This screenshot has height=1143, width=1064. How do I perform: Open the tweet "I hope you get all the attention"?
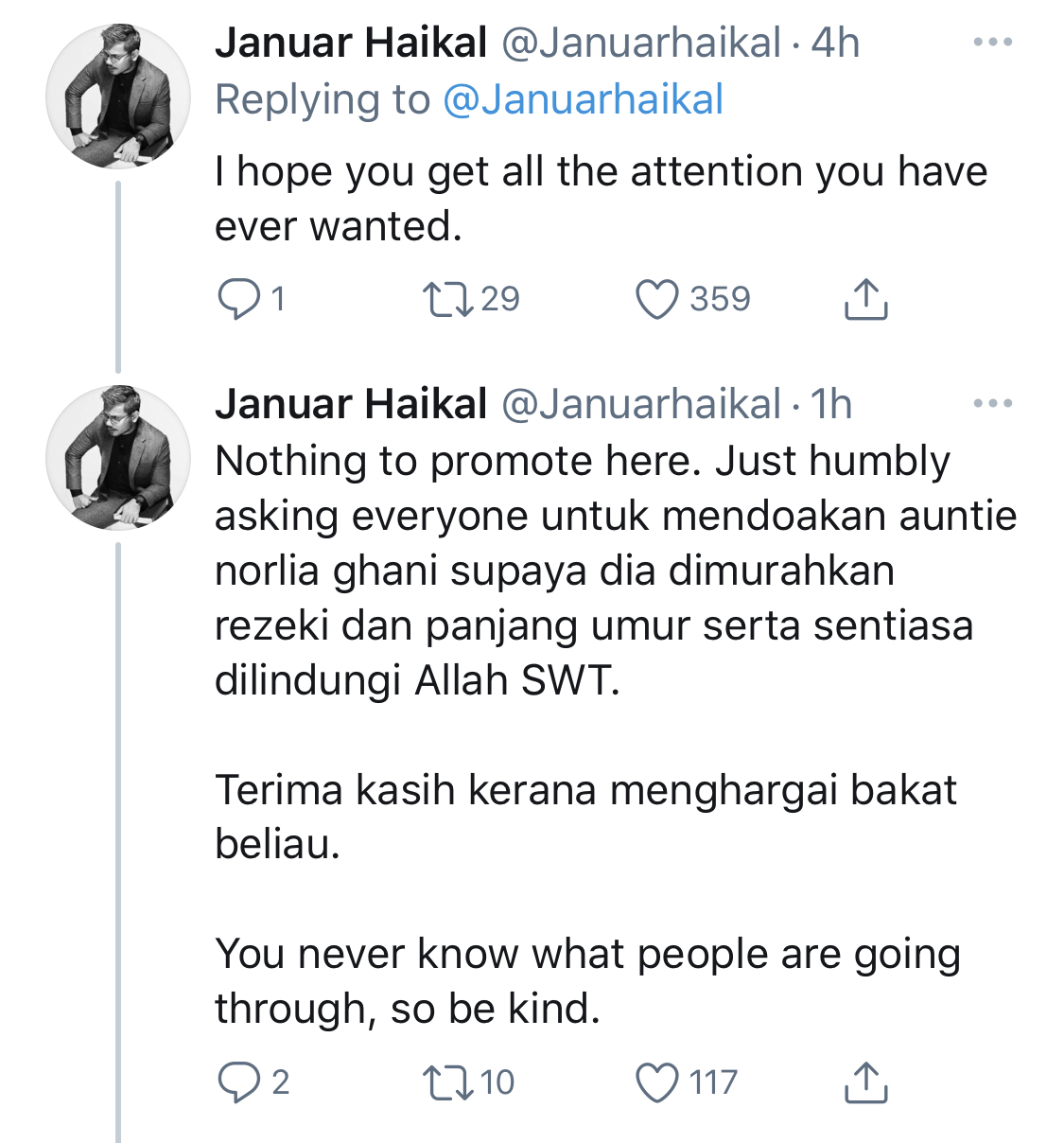tap(601, 199)
